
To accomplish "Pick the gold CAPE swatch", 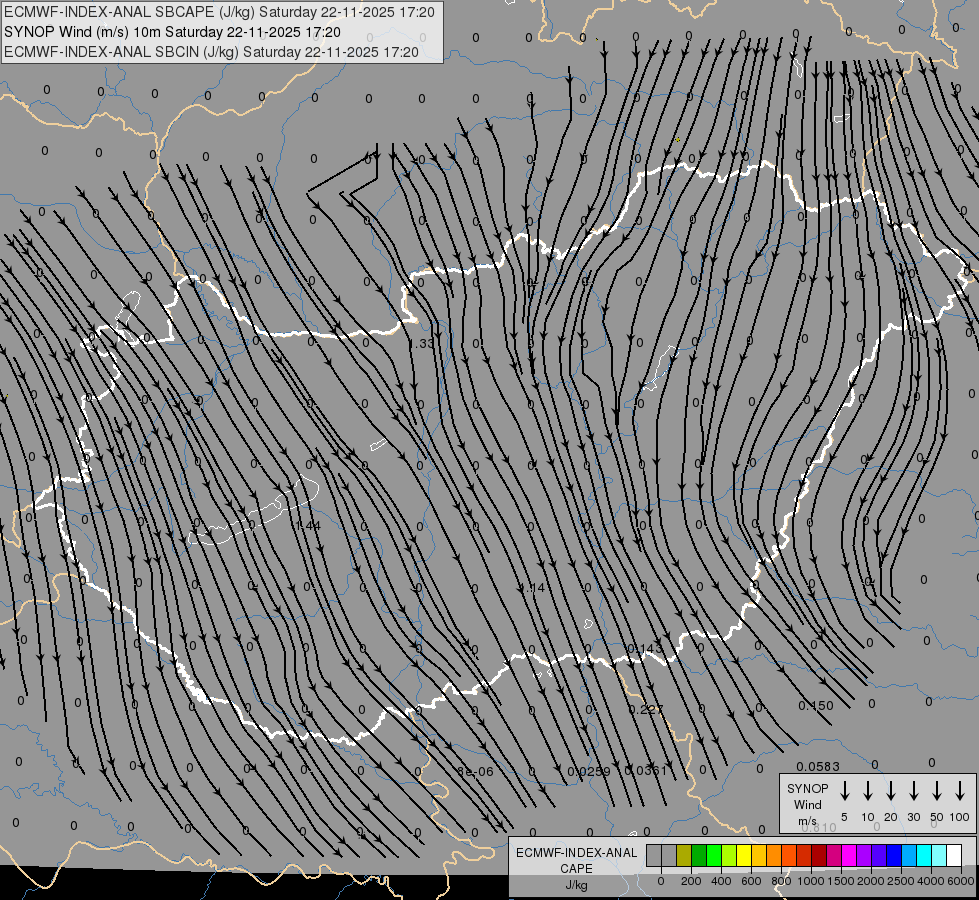I will click(x=759, y=855).
